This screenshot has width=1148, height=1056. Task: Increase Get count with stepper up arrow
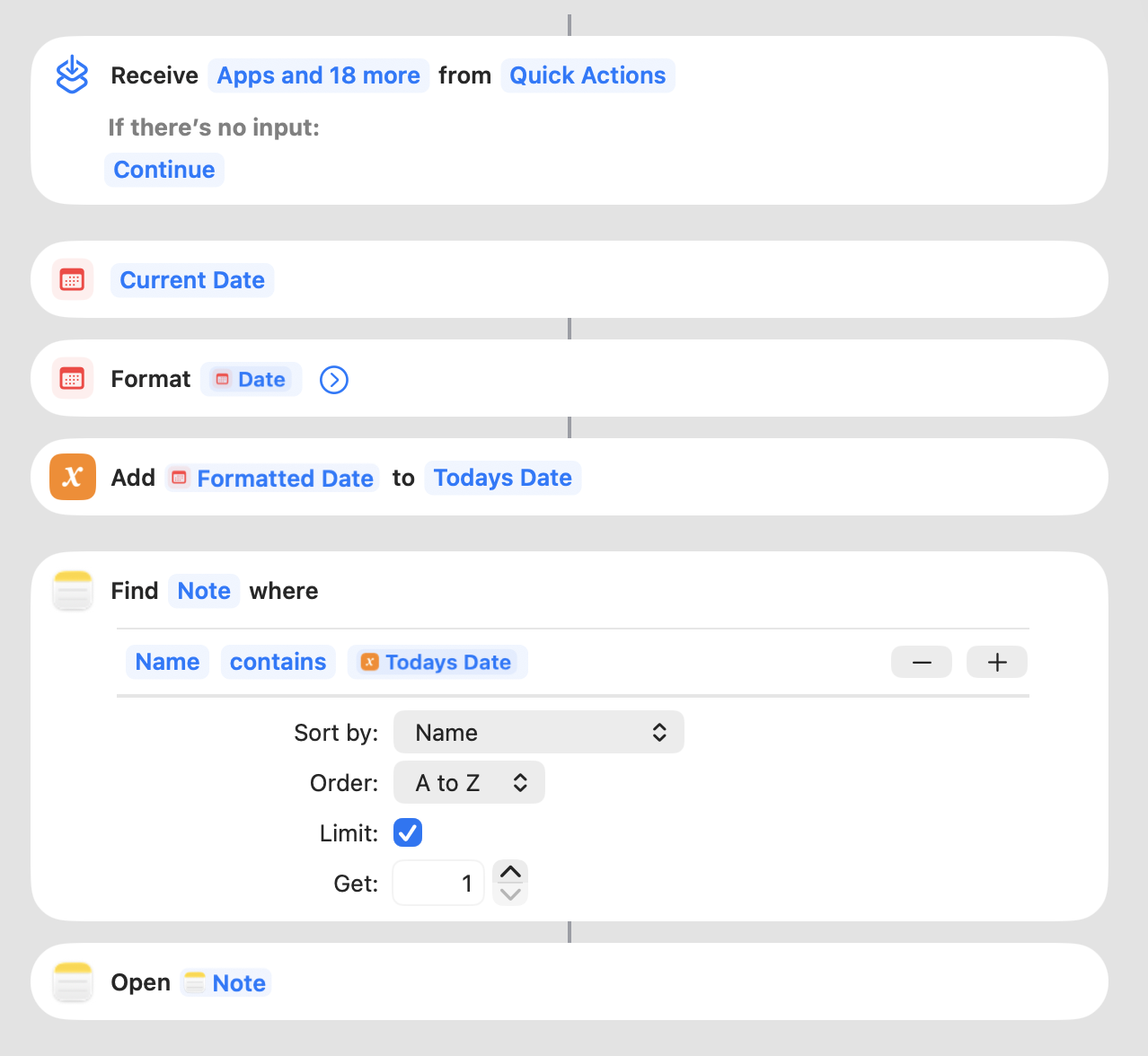510,872
